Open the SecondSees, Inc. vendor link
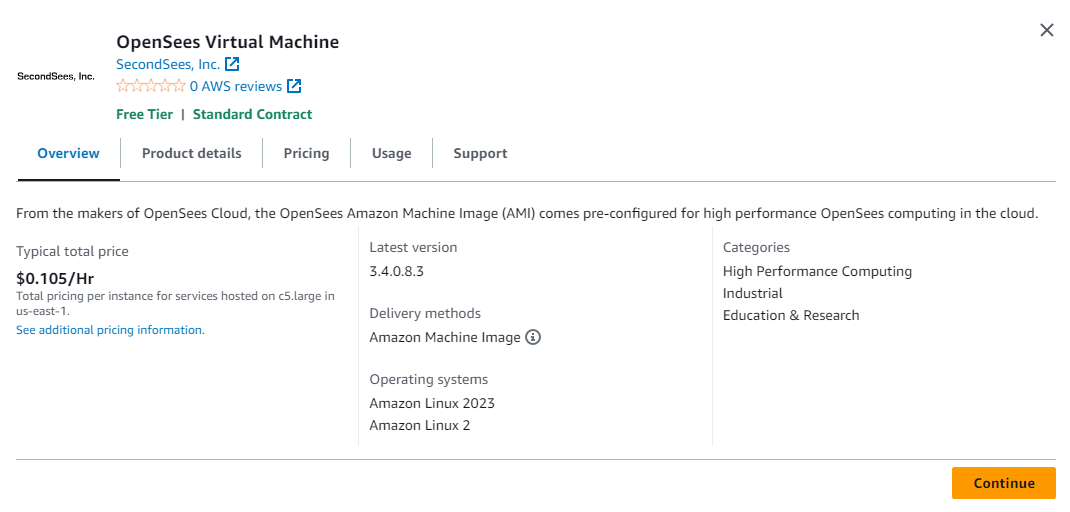 168,64
